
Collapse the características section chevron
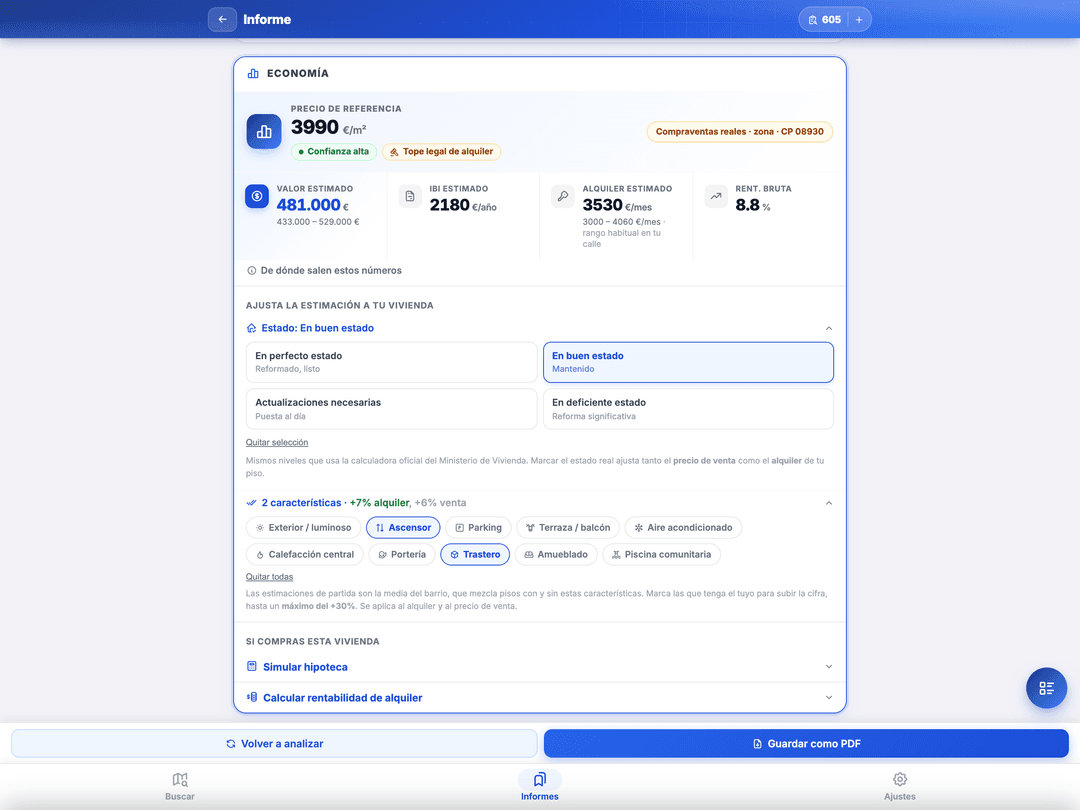(x=829, y=503)
